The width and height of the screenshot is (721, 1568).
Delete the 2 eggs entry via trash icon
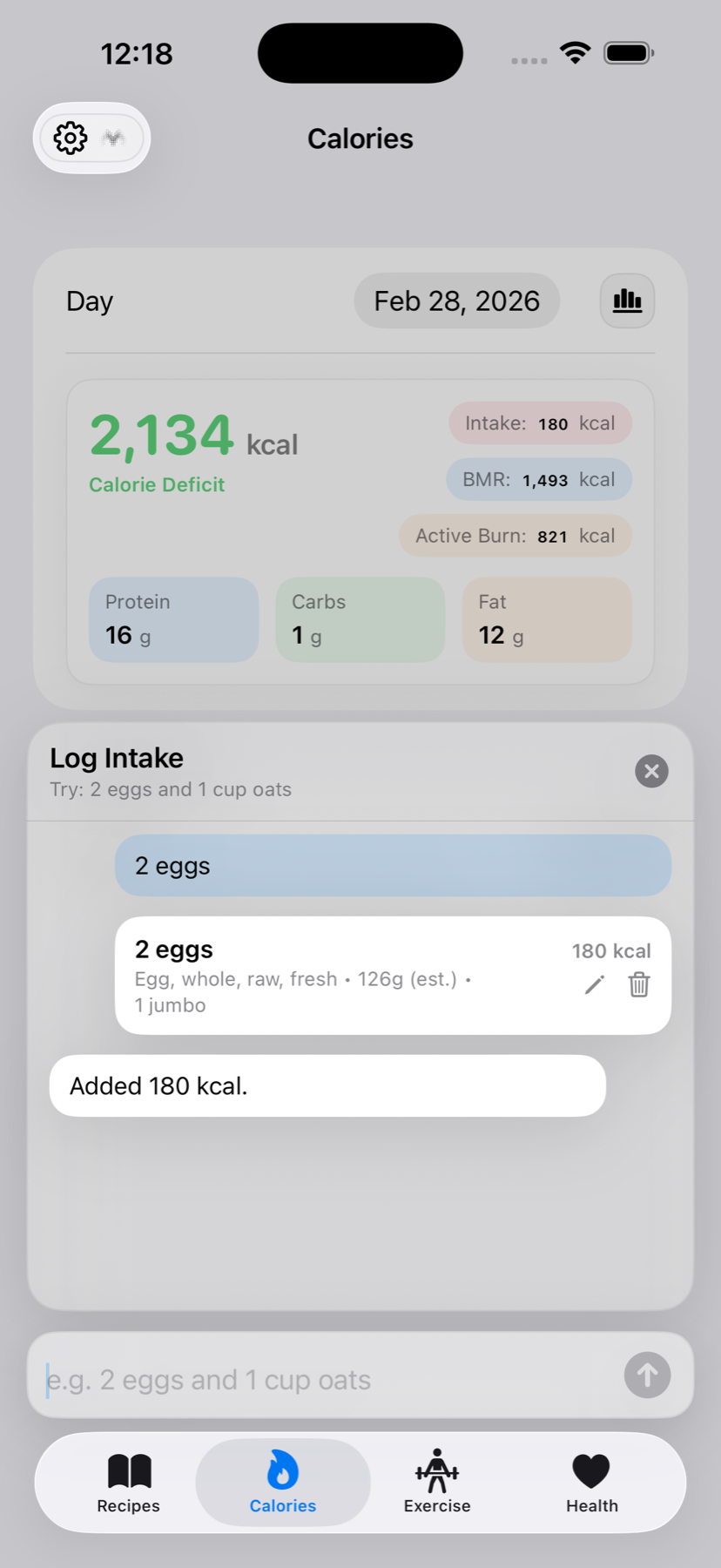click(638, 984)
